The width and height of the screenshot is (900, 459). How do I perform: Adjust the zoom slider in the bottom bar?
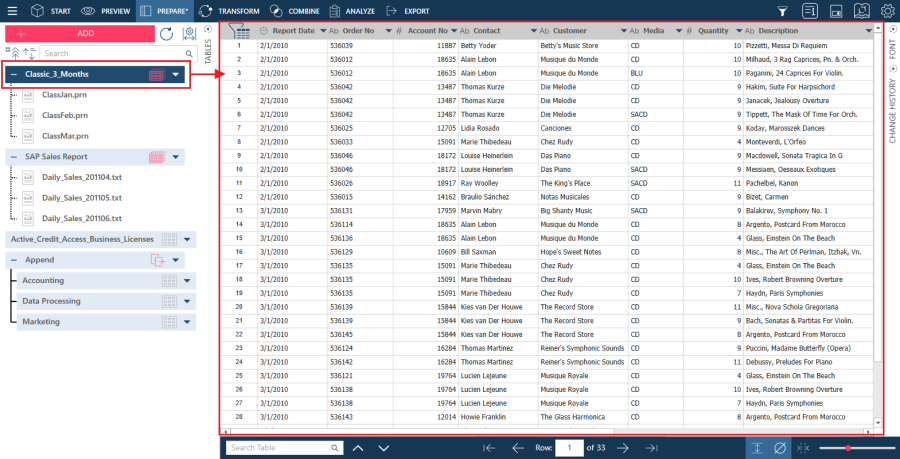[848, 447]
